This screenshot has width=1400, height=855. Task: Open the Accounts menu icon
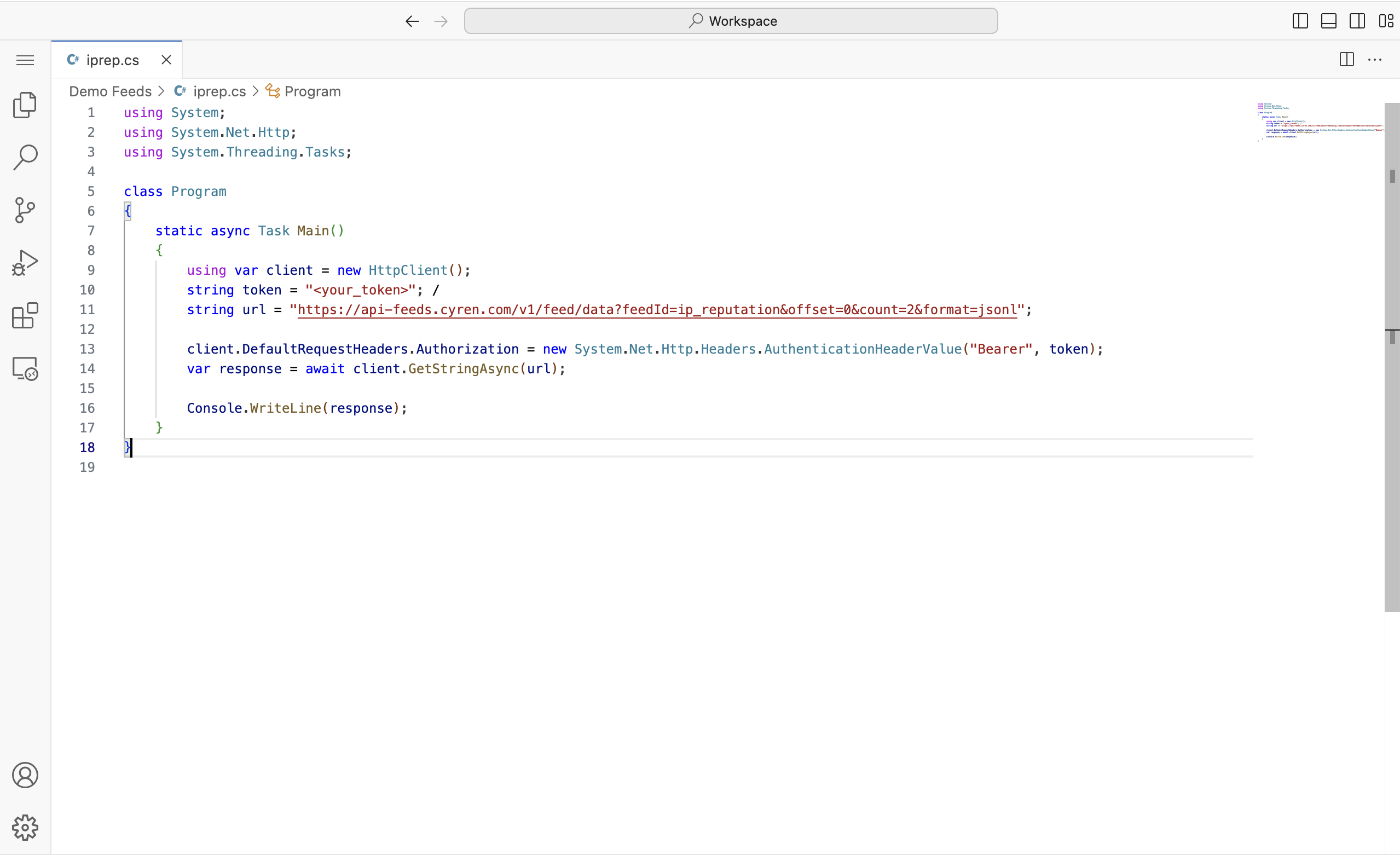tap(25, 776)
